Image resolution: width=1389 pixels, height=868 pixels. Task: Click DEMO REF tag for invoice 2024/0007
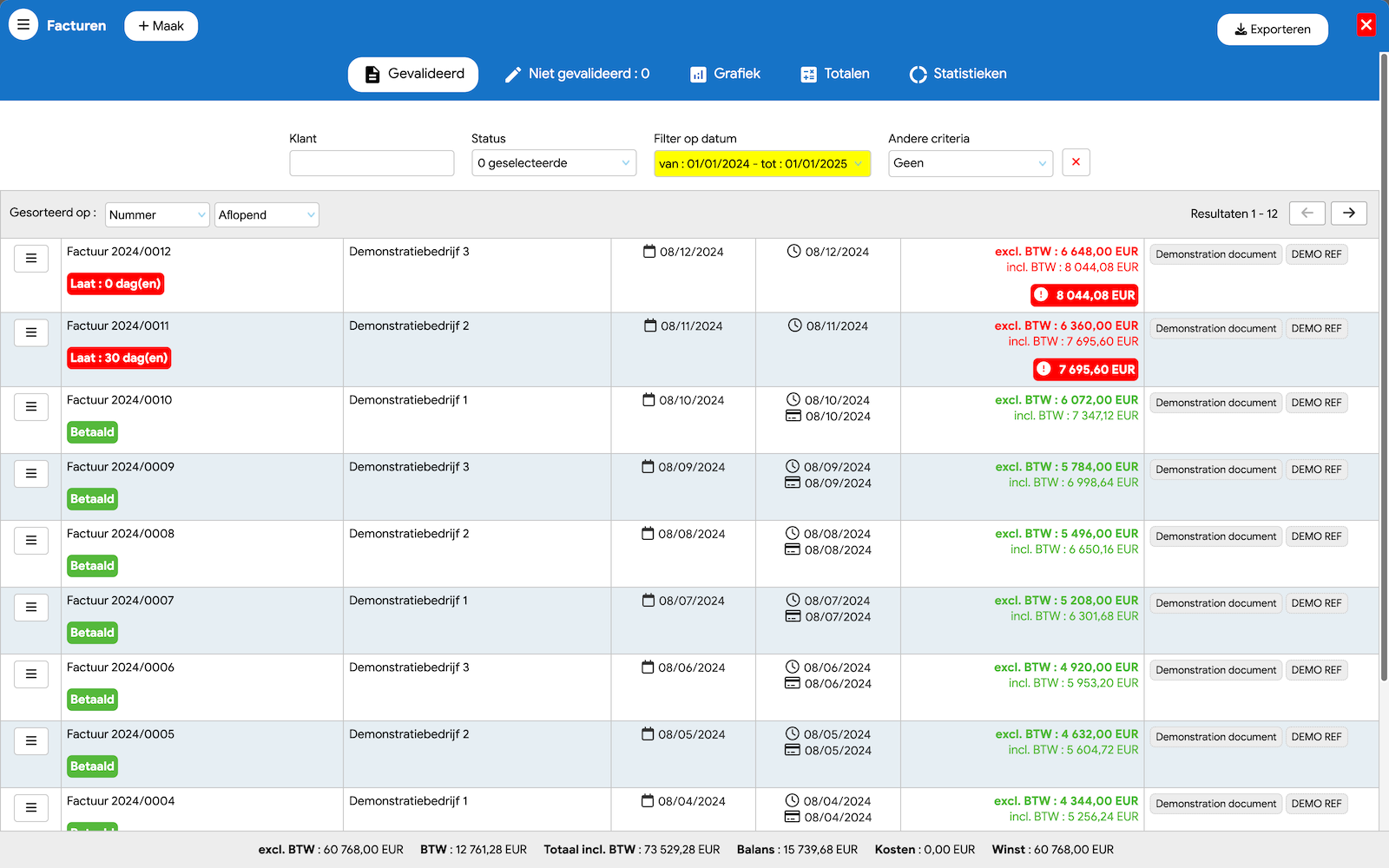pyautogui.click(x=1316, y=603)
